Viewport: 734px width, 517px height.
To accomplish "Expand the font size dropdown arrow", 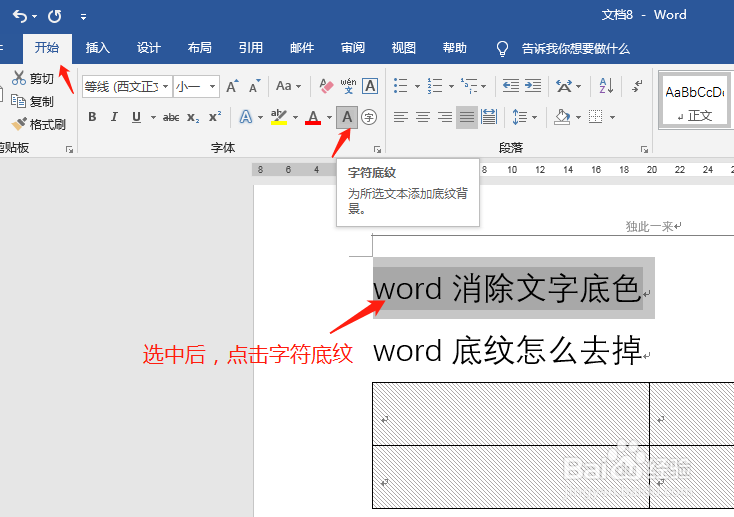I will 213,87.
